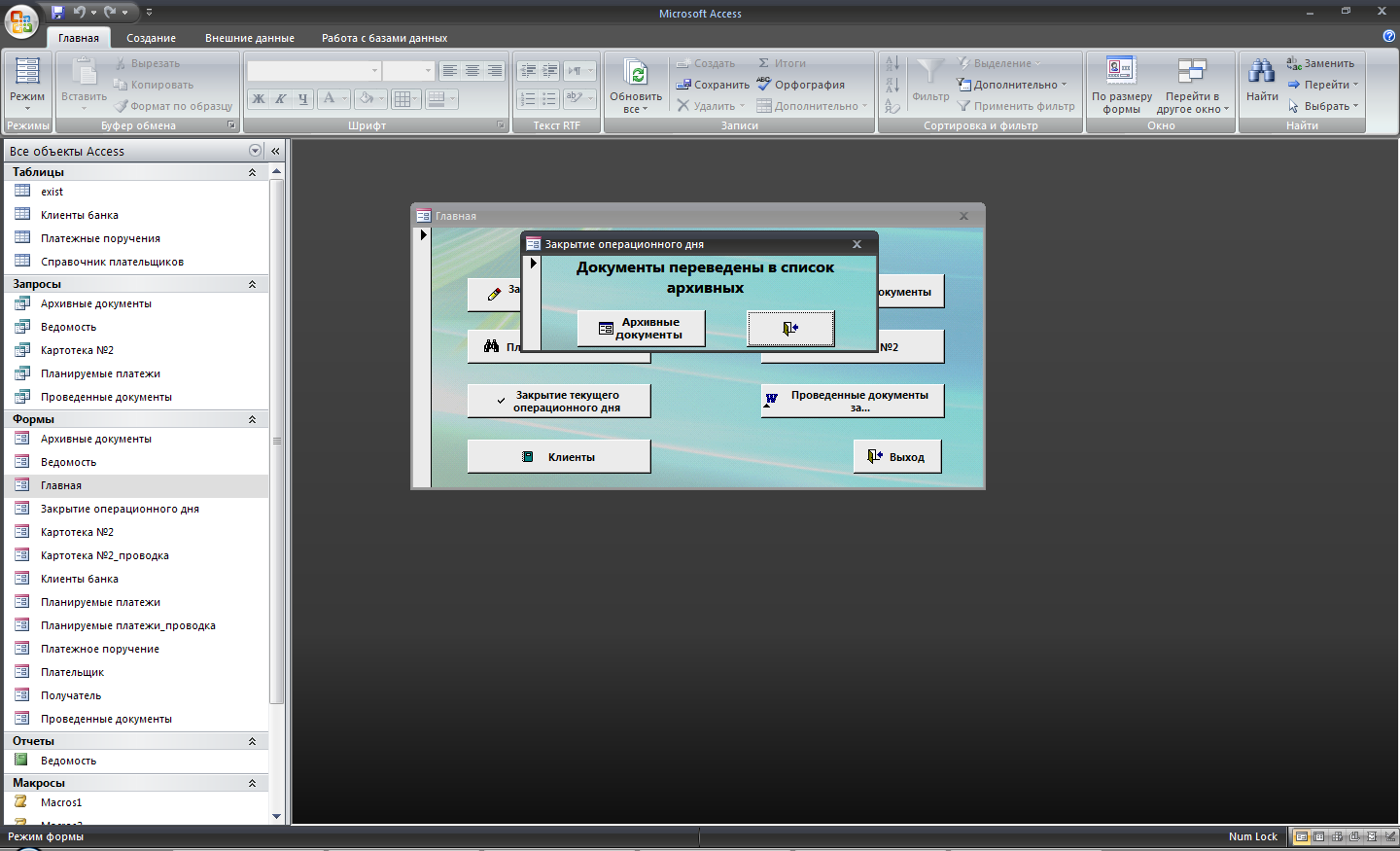Screen dimensions: 1400x851
Task: Collapse the Отчеты group
Action: 252,741
